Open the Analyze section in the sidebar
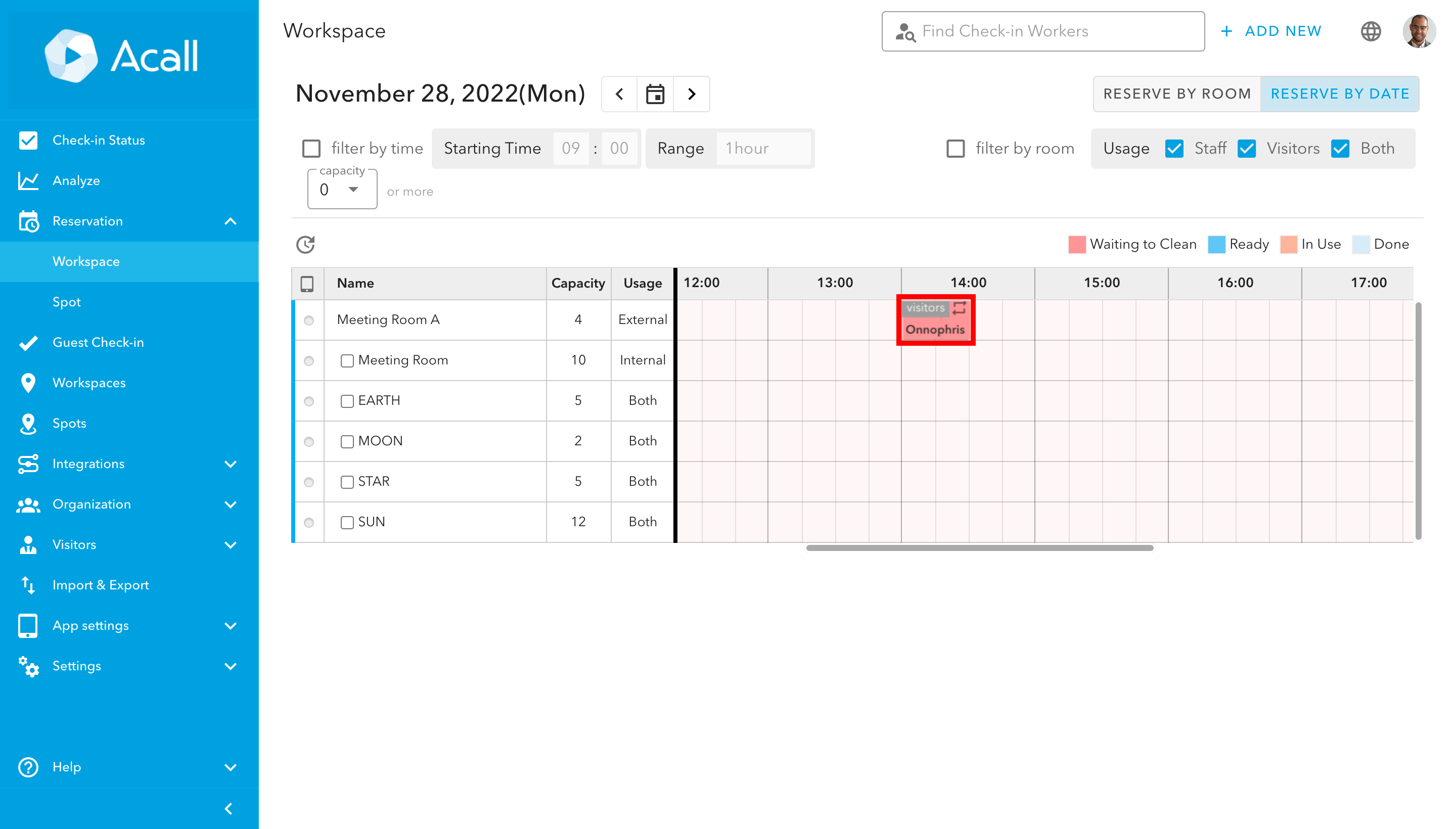 click(x=76, y=180)
